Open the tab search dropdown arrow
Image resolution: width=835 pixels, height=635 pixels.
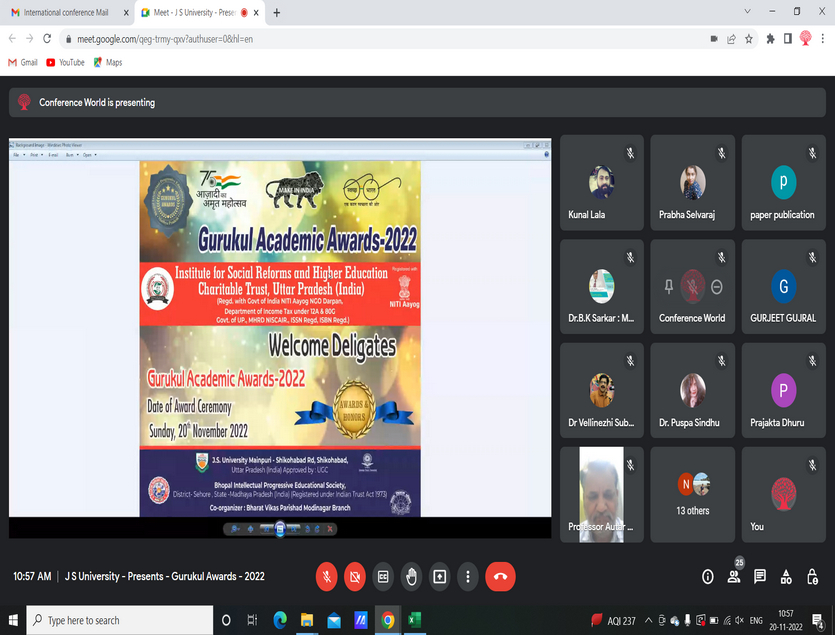pos(747,11)
